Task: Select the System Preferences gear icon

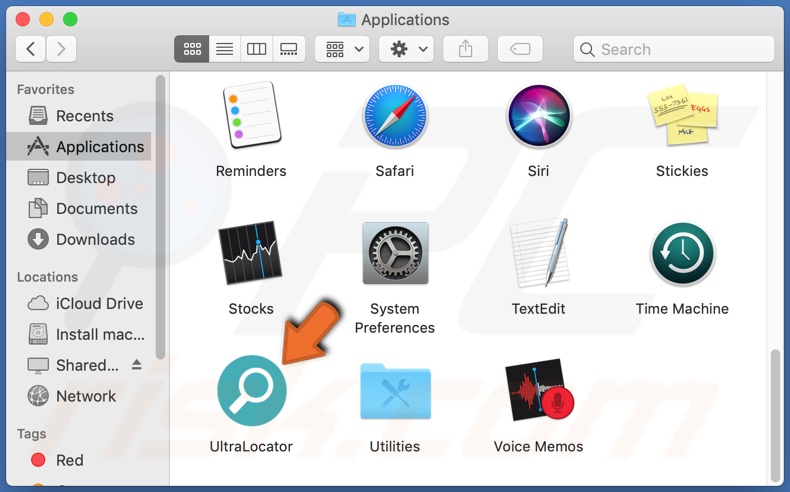Action: tap(395, 253)
